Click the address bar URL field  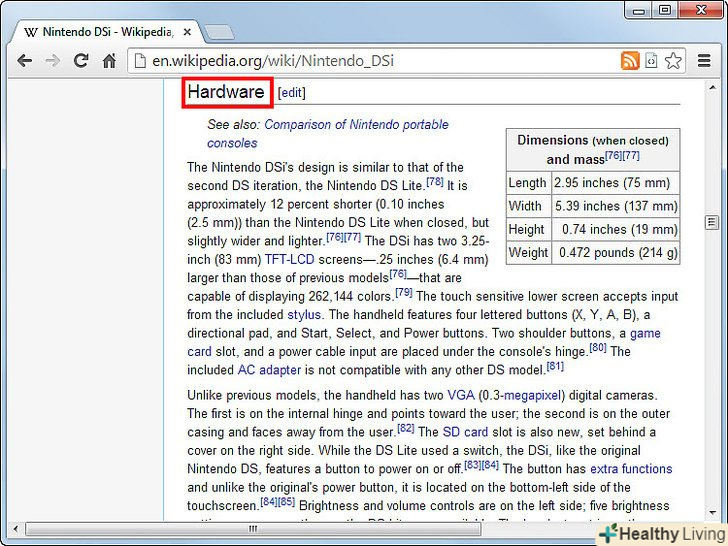point(380,61)
